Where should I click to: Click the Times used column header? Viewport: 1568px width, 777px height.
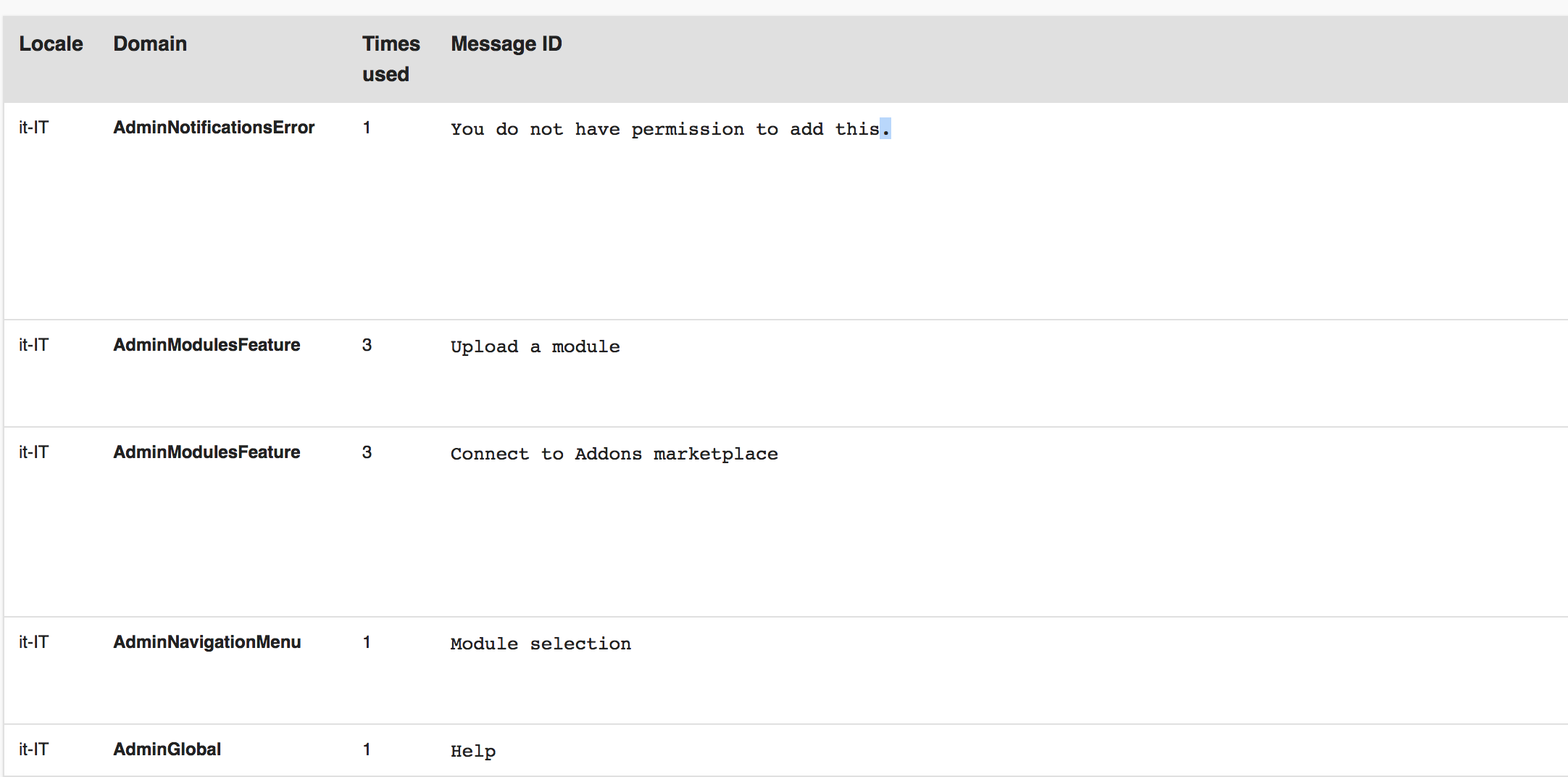391,59
